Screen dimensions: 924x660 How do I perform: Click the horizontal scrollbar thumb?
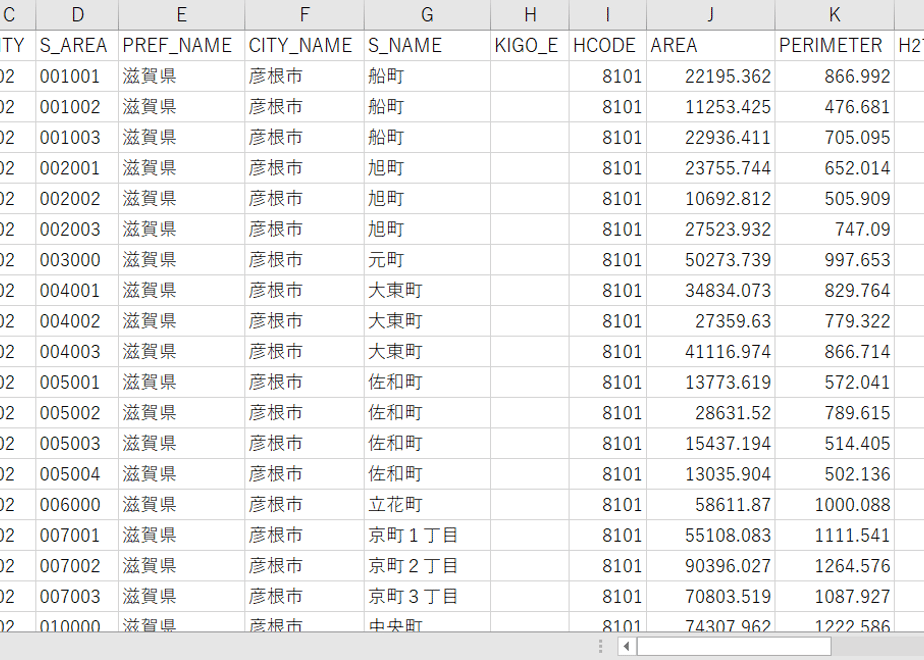[x=734, y=646]
